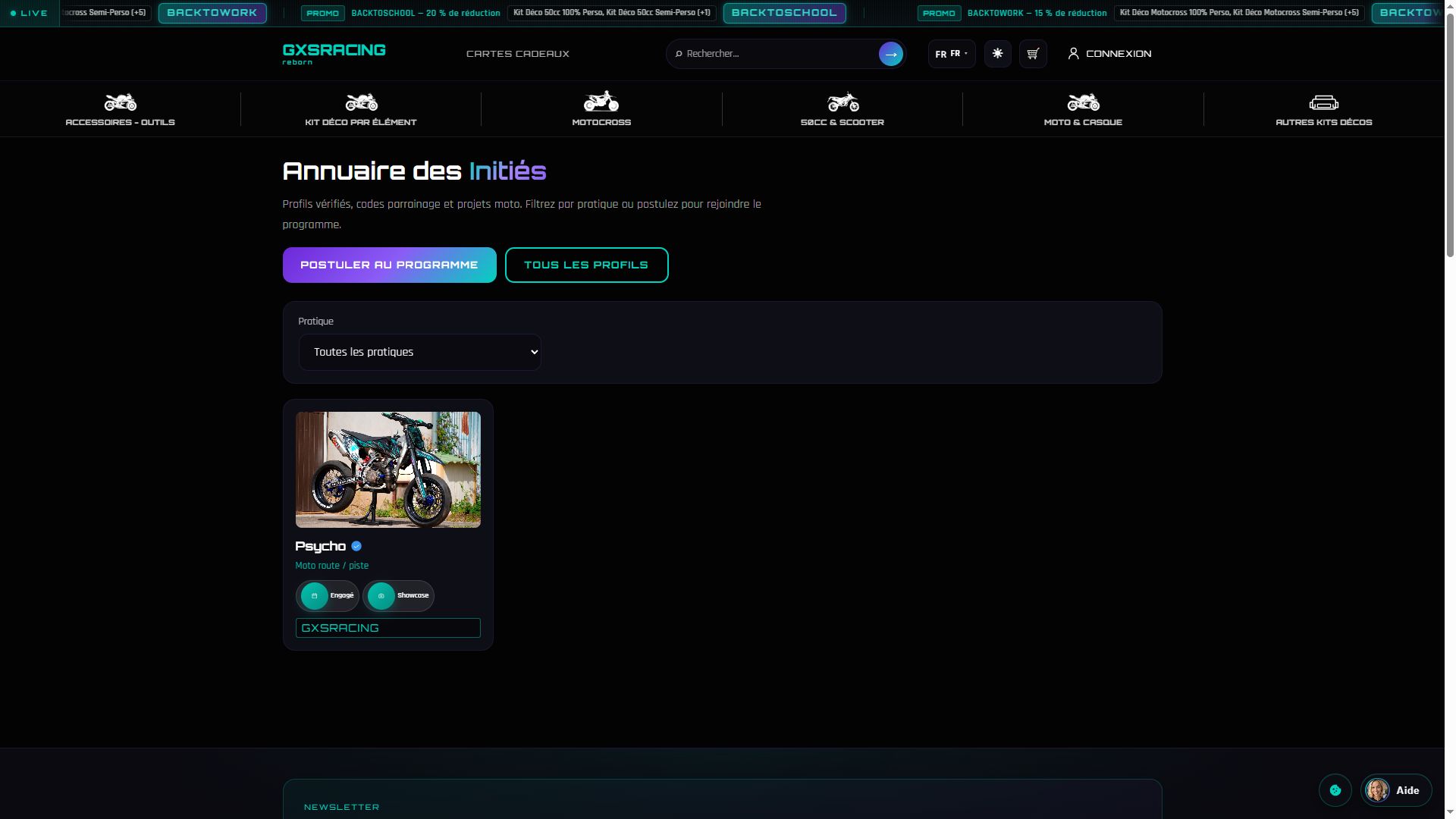Open the Cartes Cadeaux page

click(x=518, y=54)
